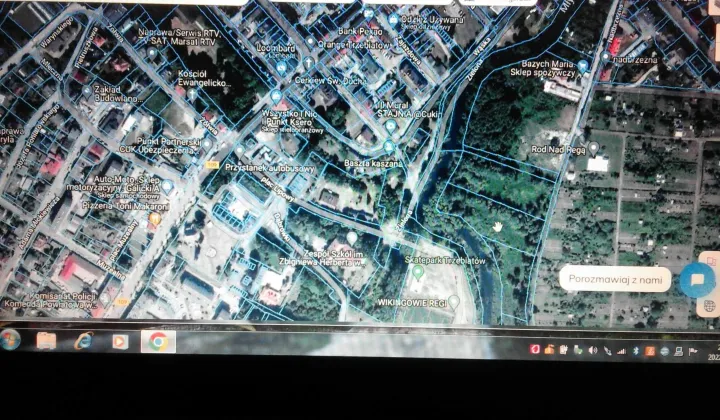This screenshot has width=720, height=420.
Task: Select the Pizzeria Toni Makaroni restaurant pin
Action: [x=155, y=218]
